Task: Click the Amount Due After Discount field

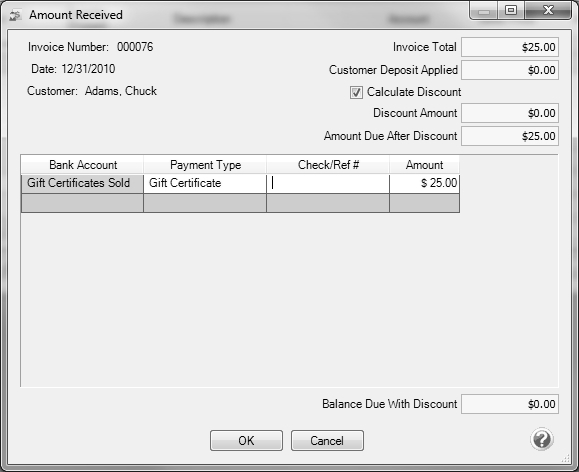Action: click(x=510, y=136)
